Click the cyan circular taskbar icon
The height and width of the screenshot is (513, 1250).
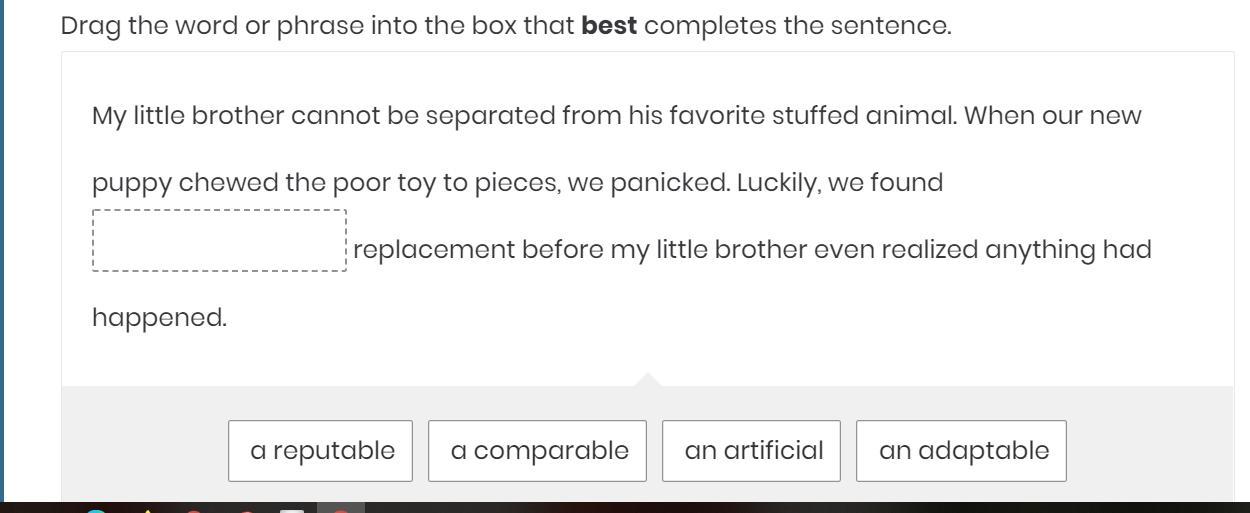pos(96,511)
